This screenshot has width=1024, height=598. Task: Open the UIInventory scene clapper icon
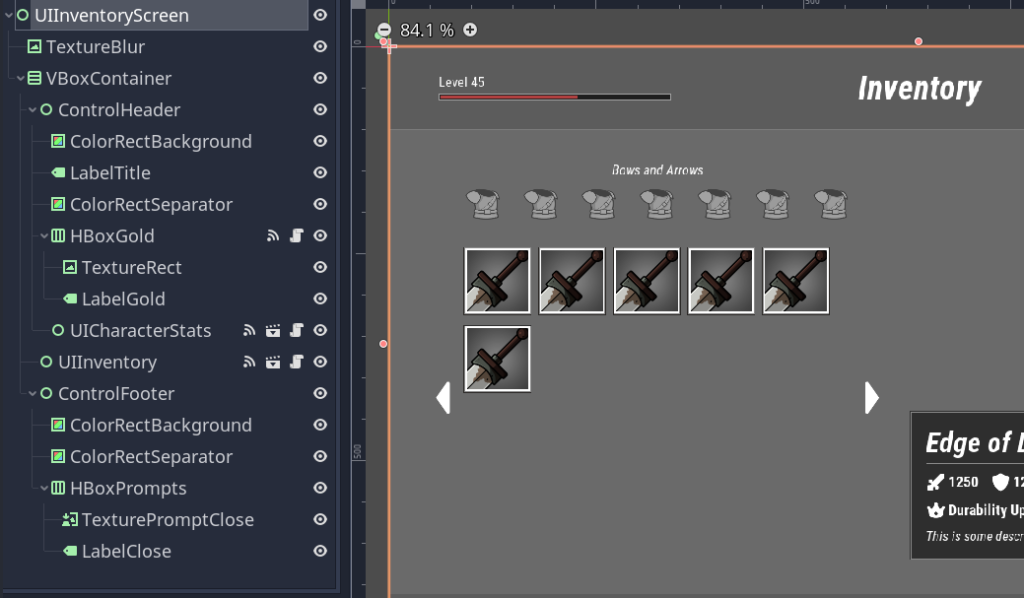tap(273, 362)
